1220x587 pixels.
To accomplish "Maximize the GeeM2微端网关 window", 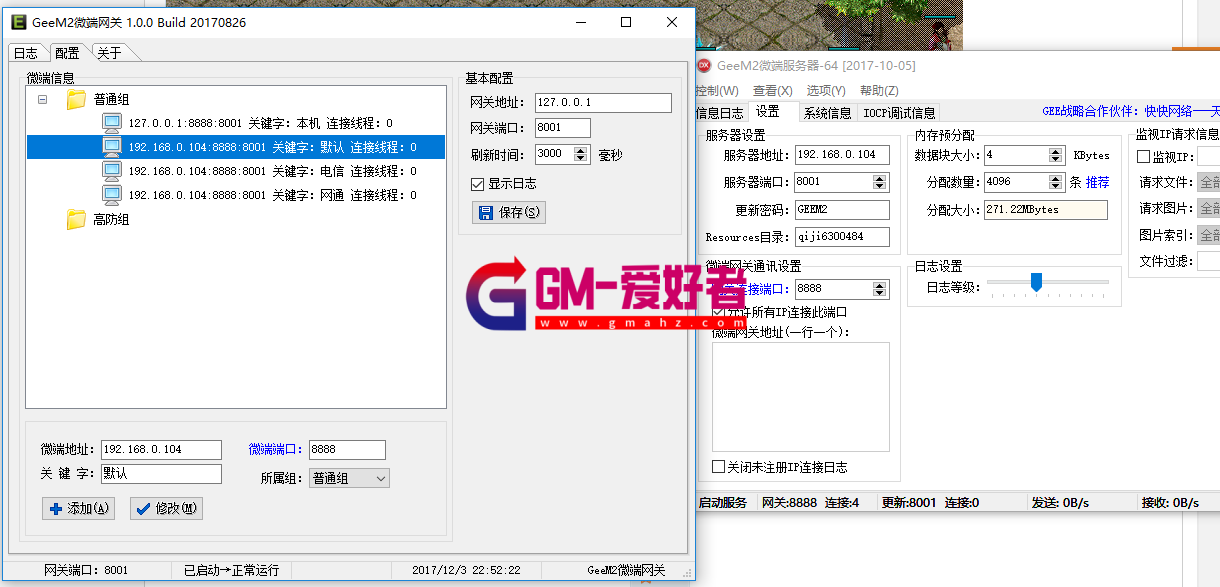I will tap(626, 22).
